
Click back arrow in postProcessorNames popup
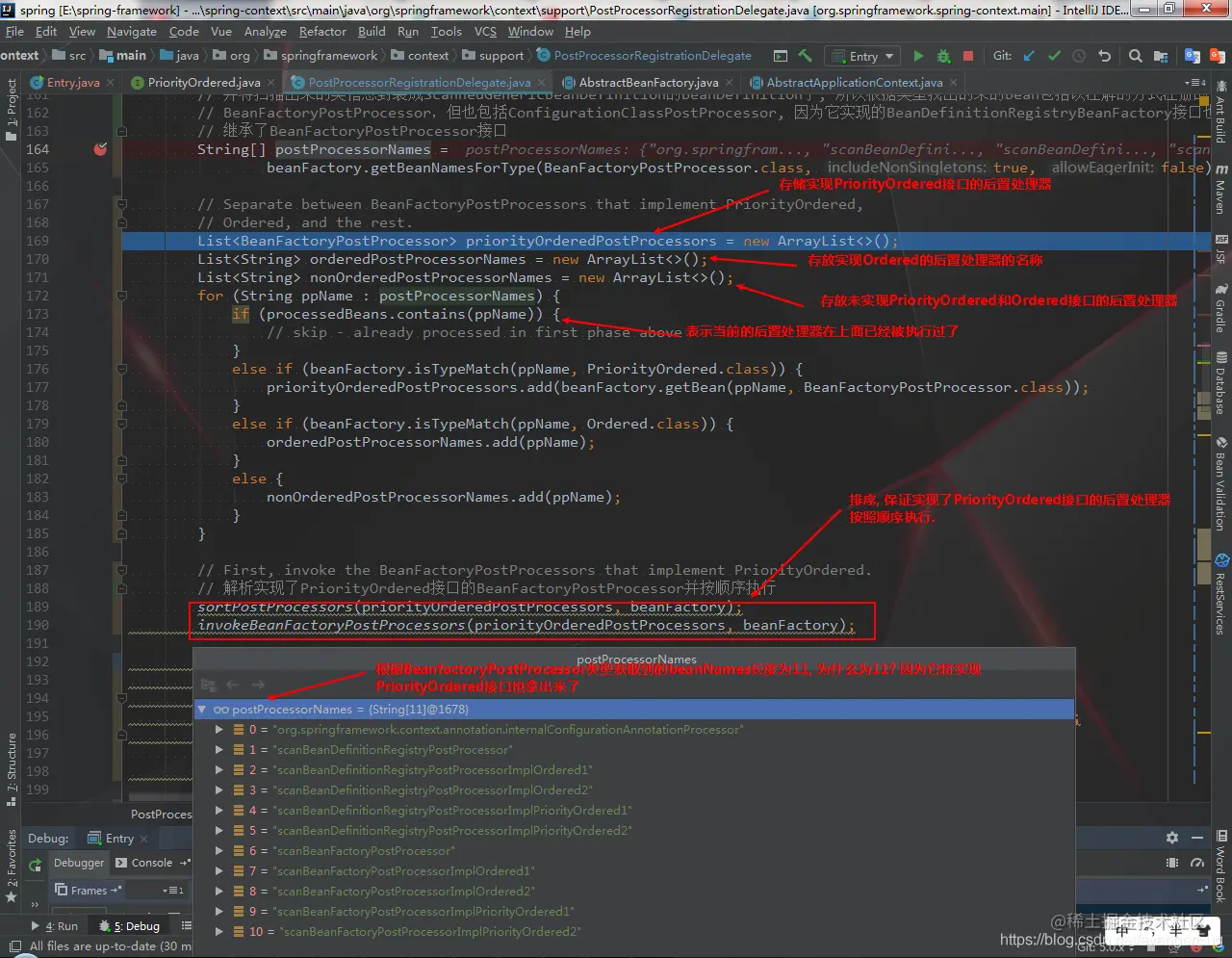[x=233, y=685]
